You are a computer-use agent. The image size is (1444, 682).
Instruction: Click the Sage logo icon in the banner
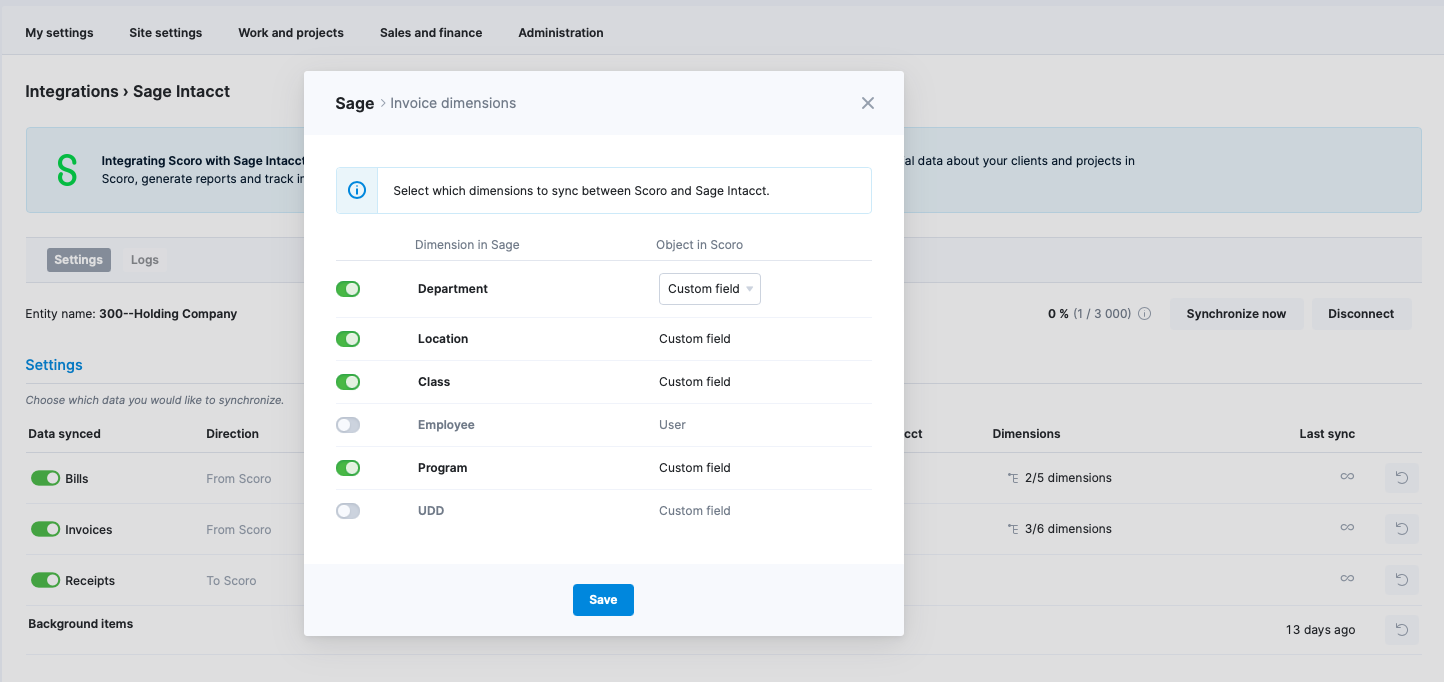point(66,170)
